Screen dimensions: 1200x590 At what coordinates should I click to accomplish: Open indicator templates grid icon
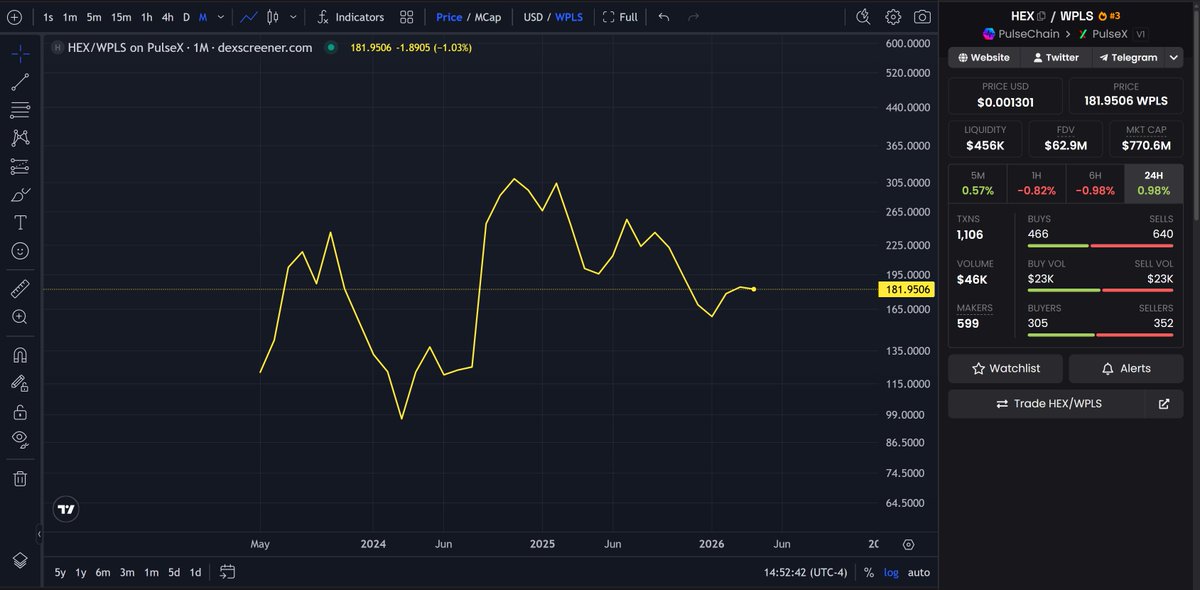pos(406,17)
